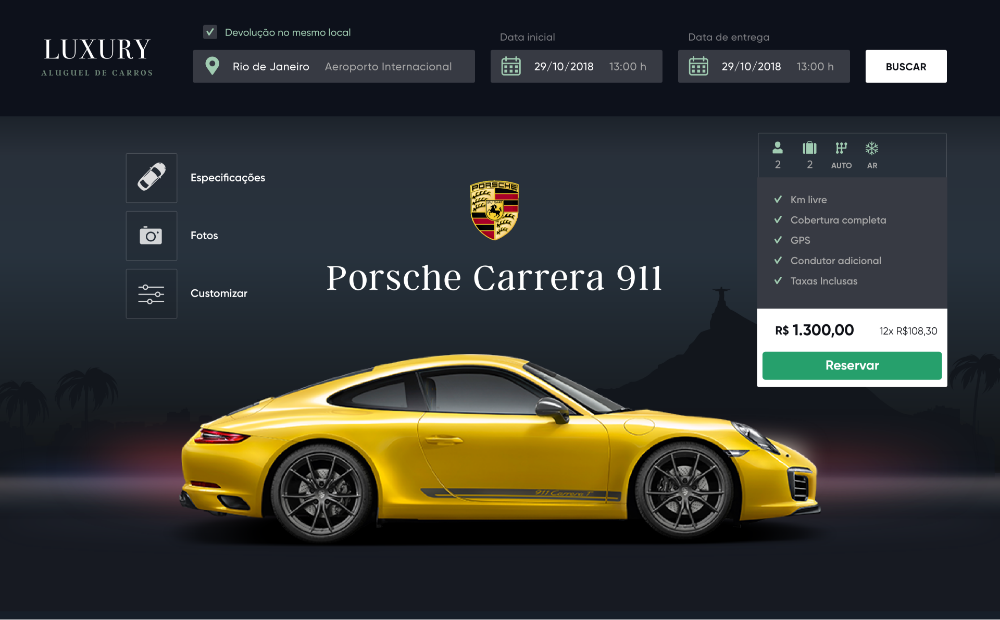Click the luggage suitcase icon
1000x620 pixels.
coord(809,148)
